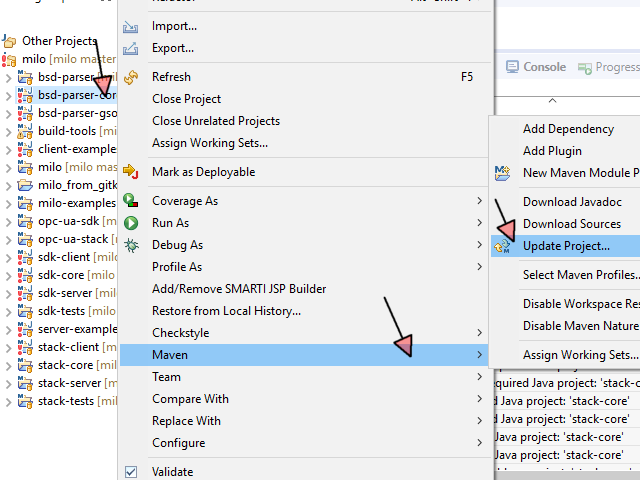
Task: Click the build-tools project icon
Action: pyautogui.click(x=25, y=131)
